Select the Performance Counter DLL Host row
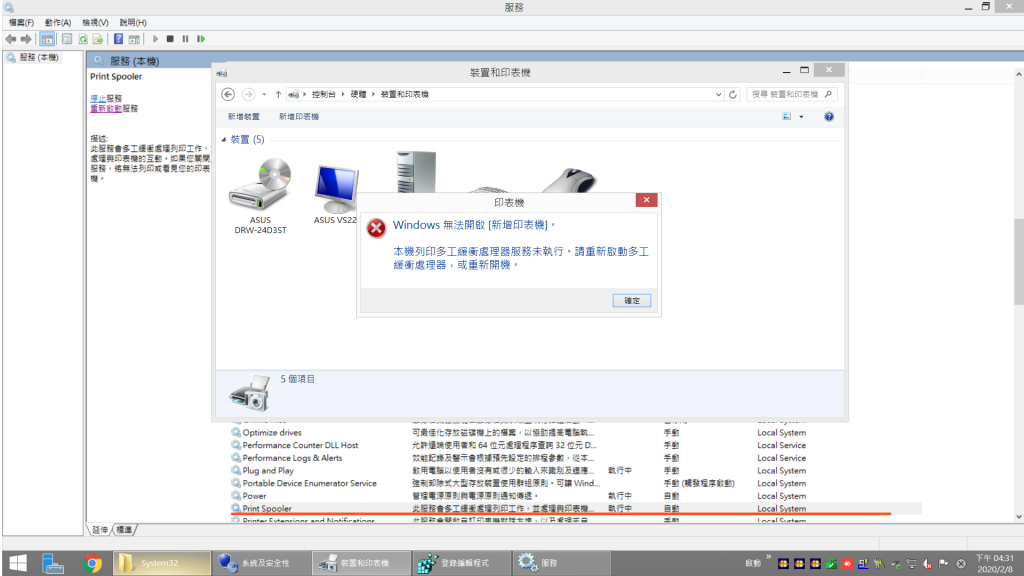1024x576 pixels. click(x=575, y=445)
